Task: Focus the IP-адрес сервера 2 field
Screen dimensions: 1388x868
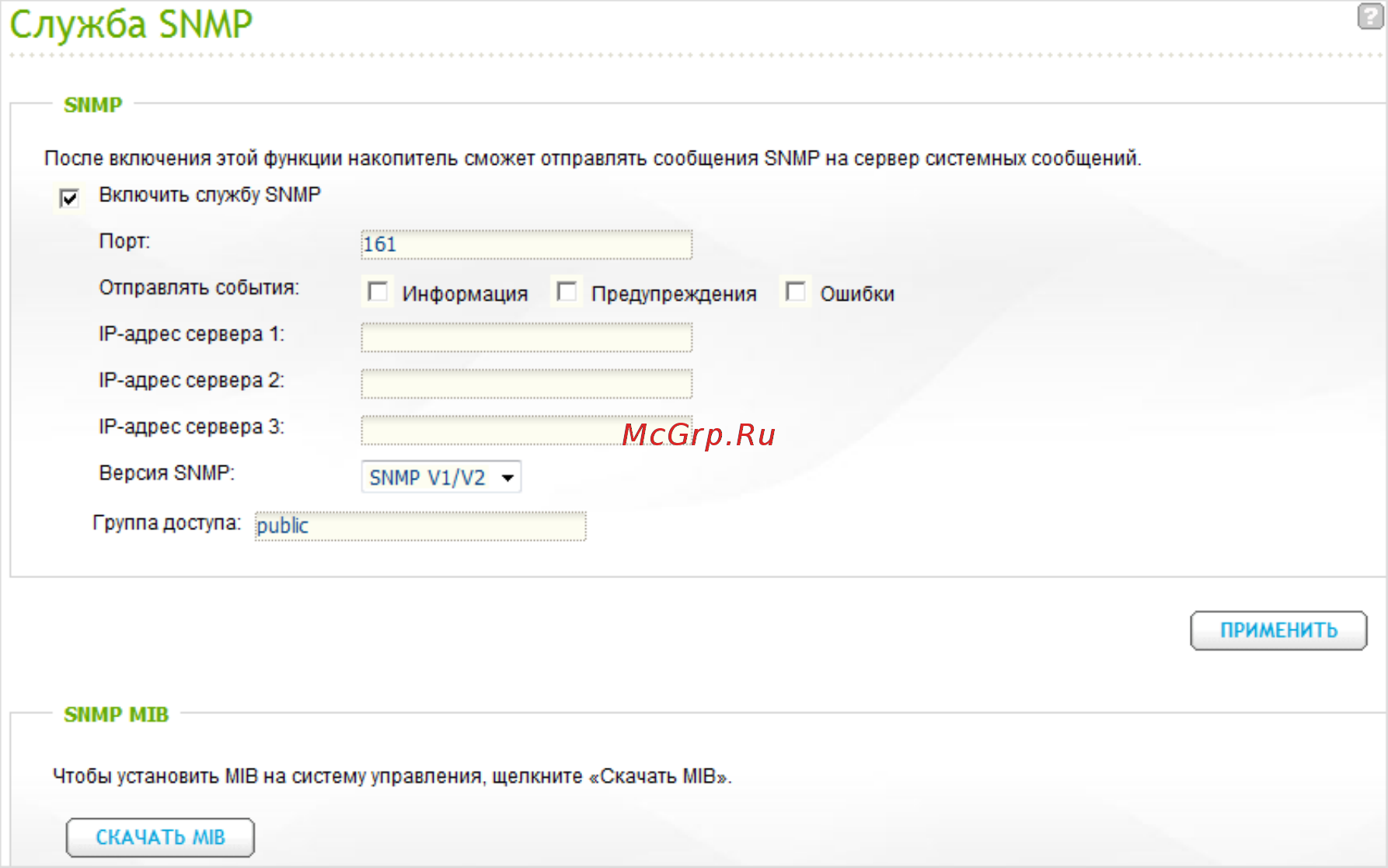Action: coord(526,384)
